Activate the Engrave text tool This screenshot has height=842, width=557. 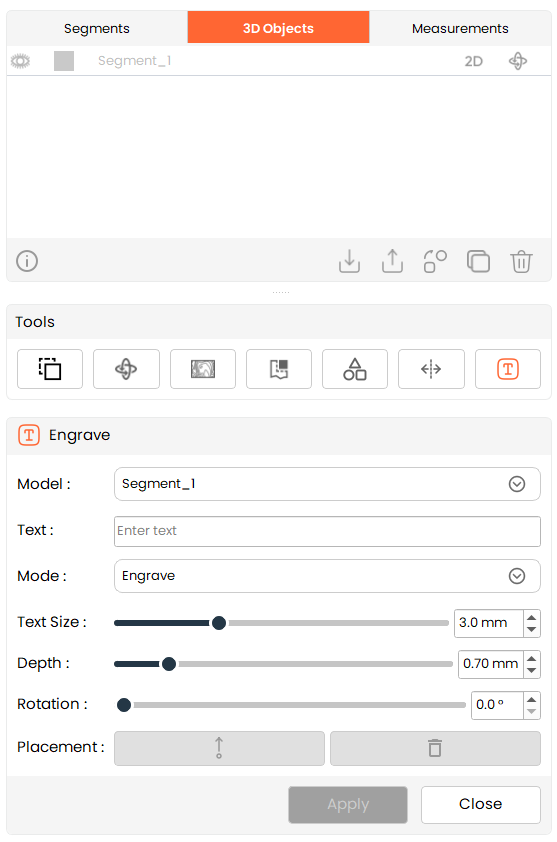click(x=508, y=369)
